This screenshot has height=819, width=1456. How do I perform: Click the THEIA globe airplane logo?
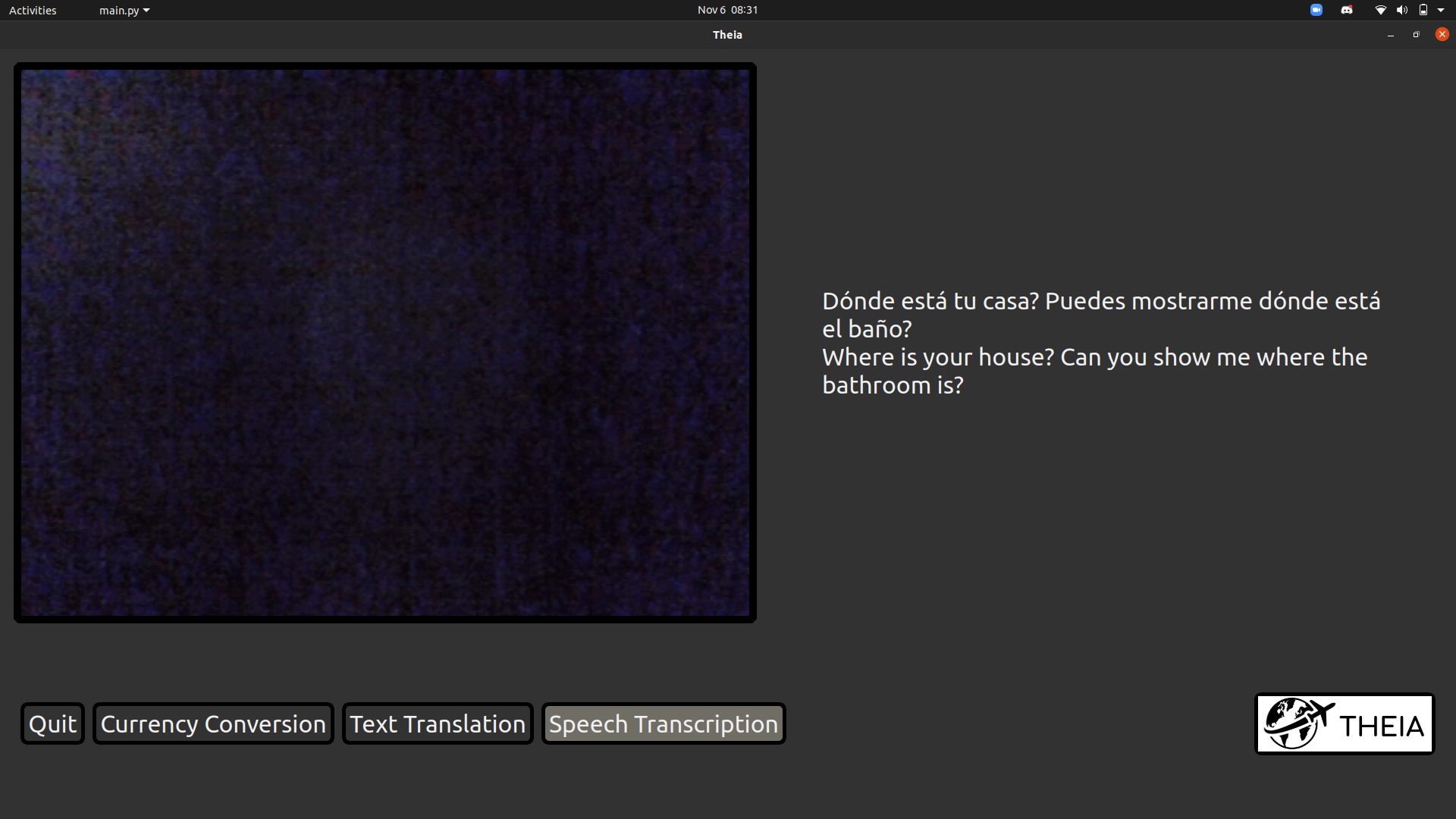(x=1345, y=724)
